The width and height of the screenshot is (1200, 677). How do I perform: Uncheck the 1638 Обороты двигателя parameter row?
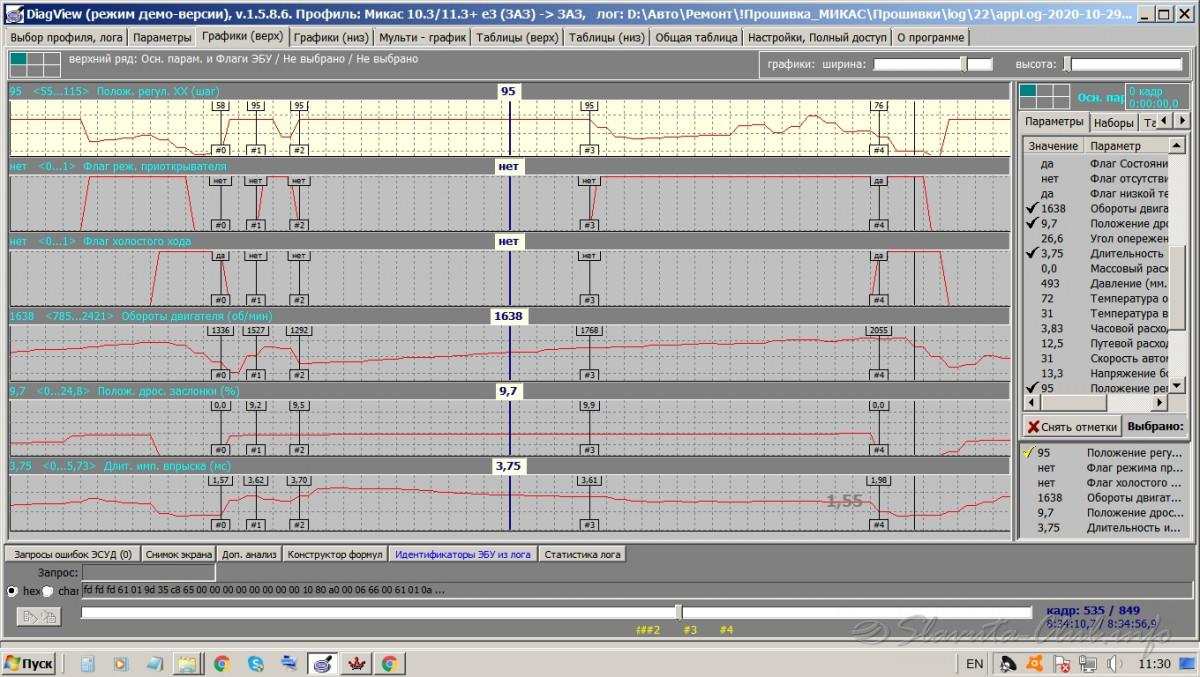click(1030, 209)
